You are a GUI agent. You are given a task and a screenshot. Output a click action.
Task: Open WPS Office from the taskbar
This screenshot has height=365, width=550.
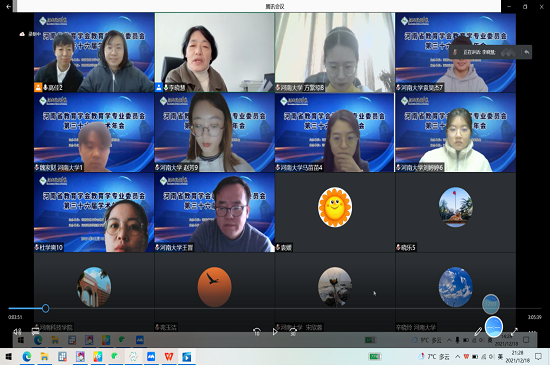click(x=169, y=357)
